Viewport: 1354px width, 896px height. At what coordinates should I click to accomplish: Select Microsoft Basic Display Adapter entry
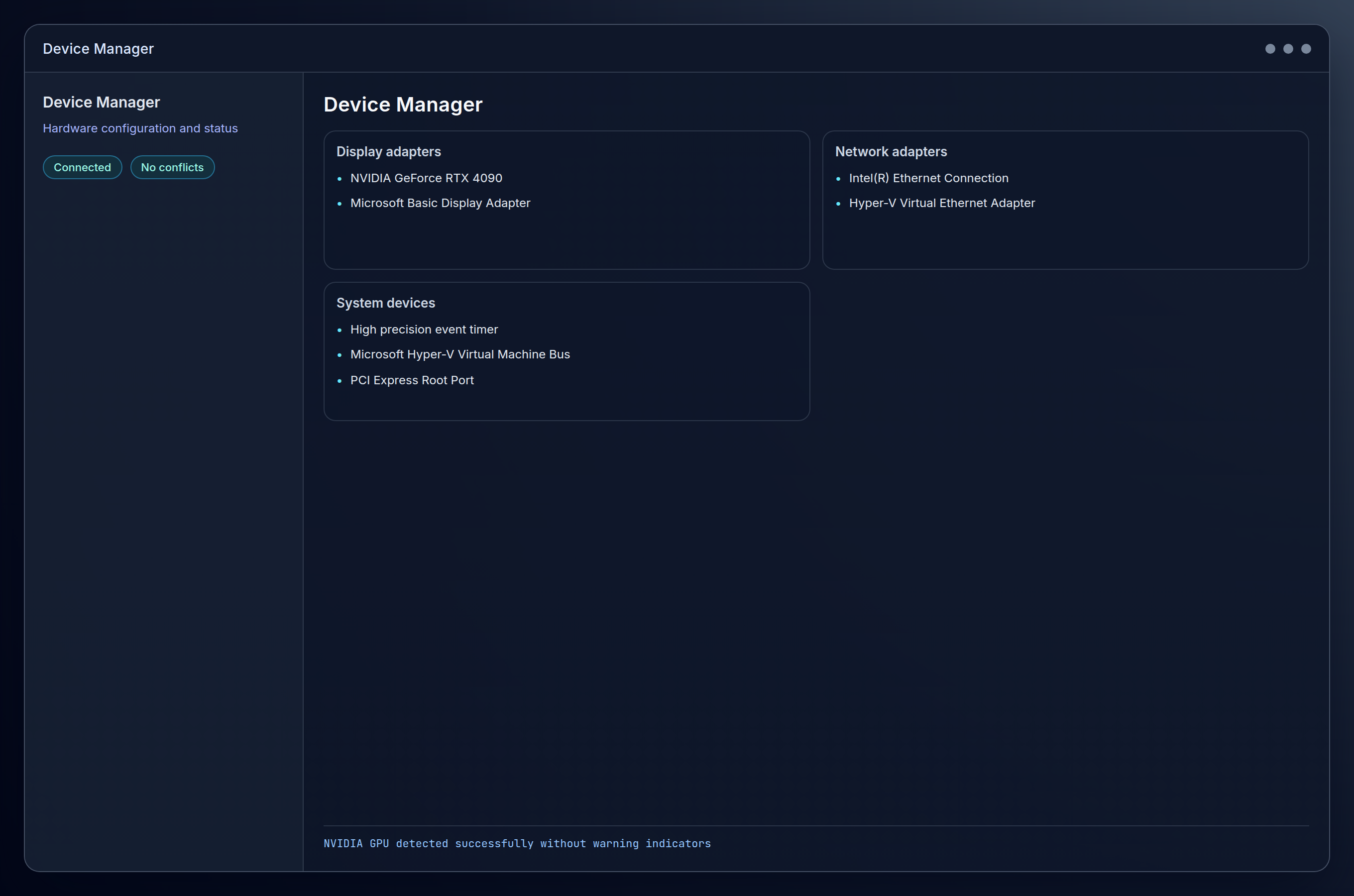point(440,203)
